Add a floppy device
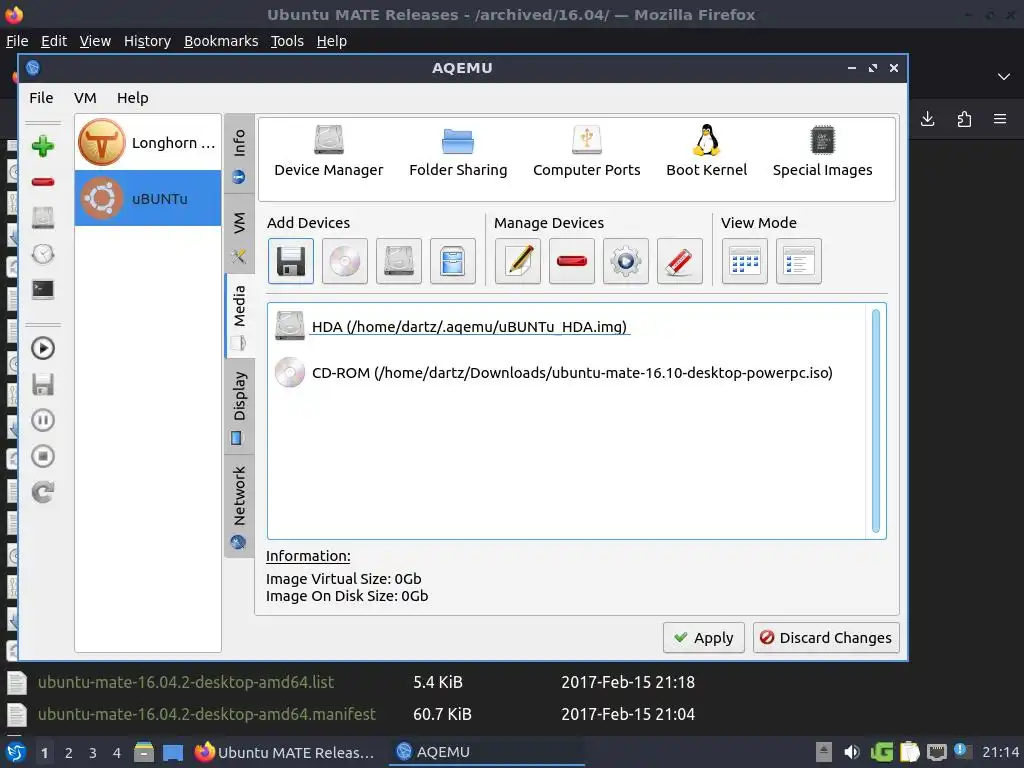This screenshot has width=1024, height=768. click(291, 261)
